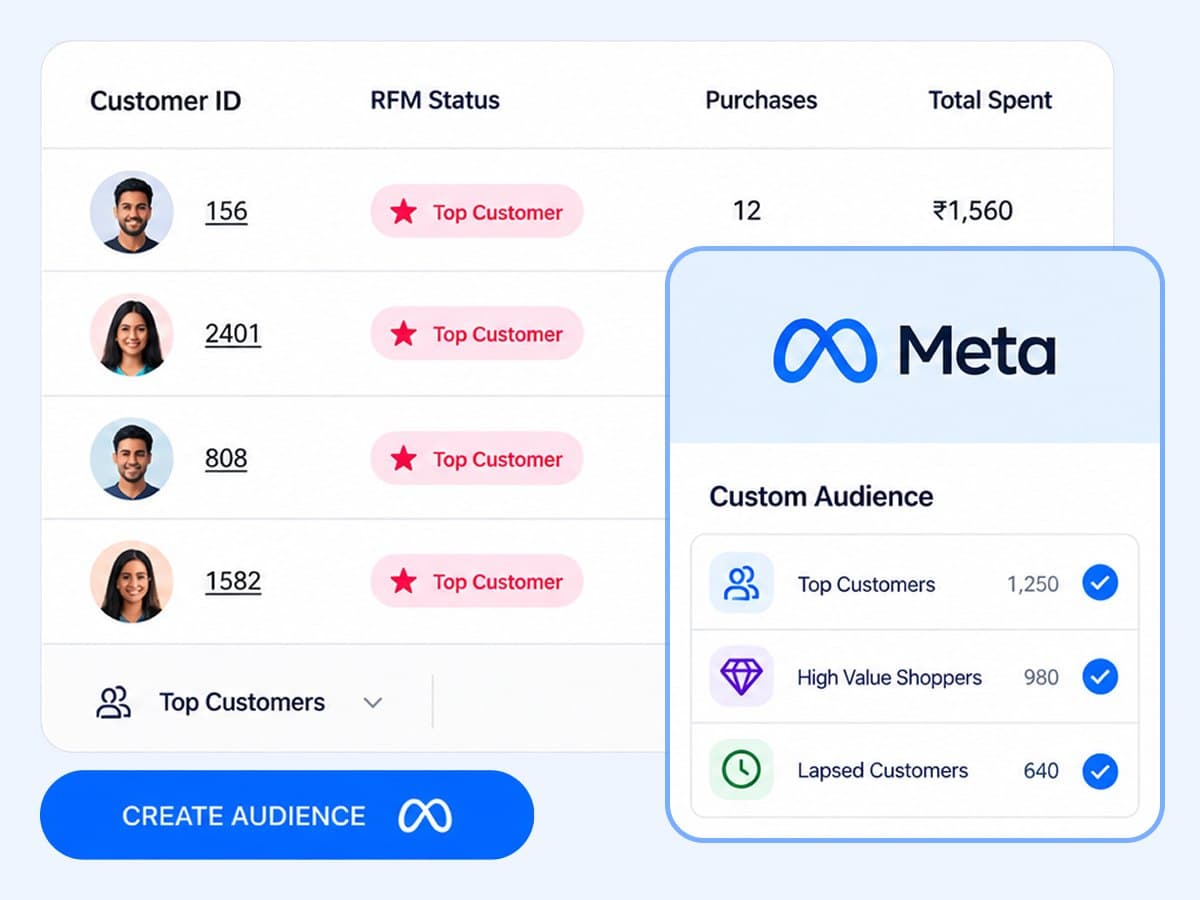Click the star icon in row 2401 badge

[404, 334]
